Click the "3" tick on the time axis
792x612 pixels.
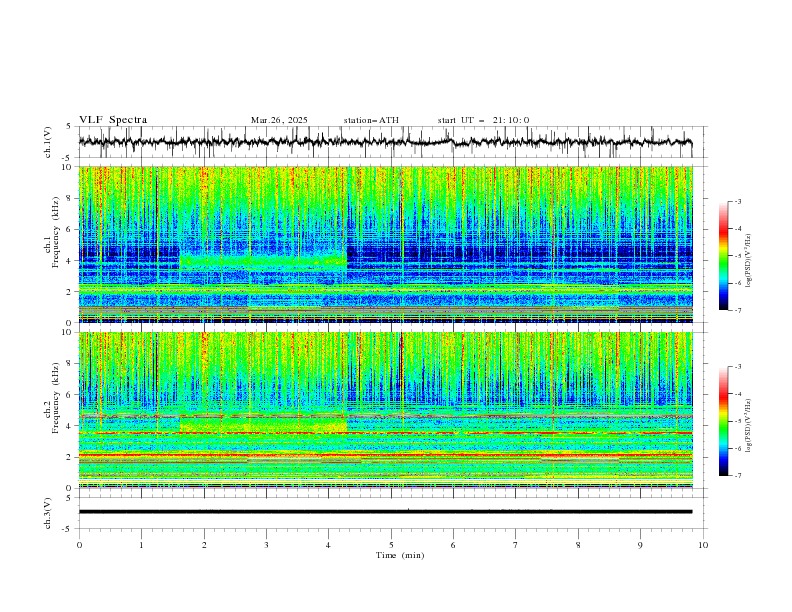tap(266, 545)
